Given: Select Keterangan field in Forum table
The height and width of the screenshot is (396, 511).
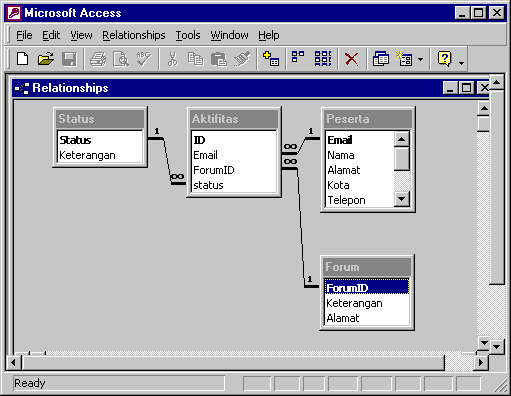Looking at the screenshot, I should [367, 303].
